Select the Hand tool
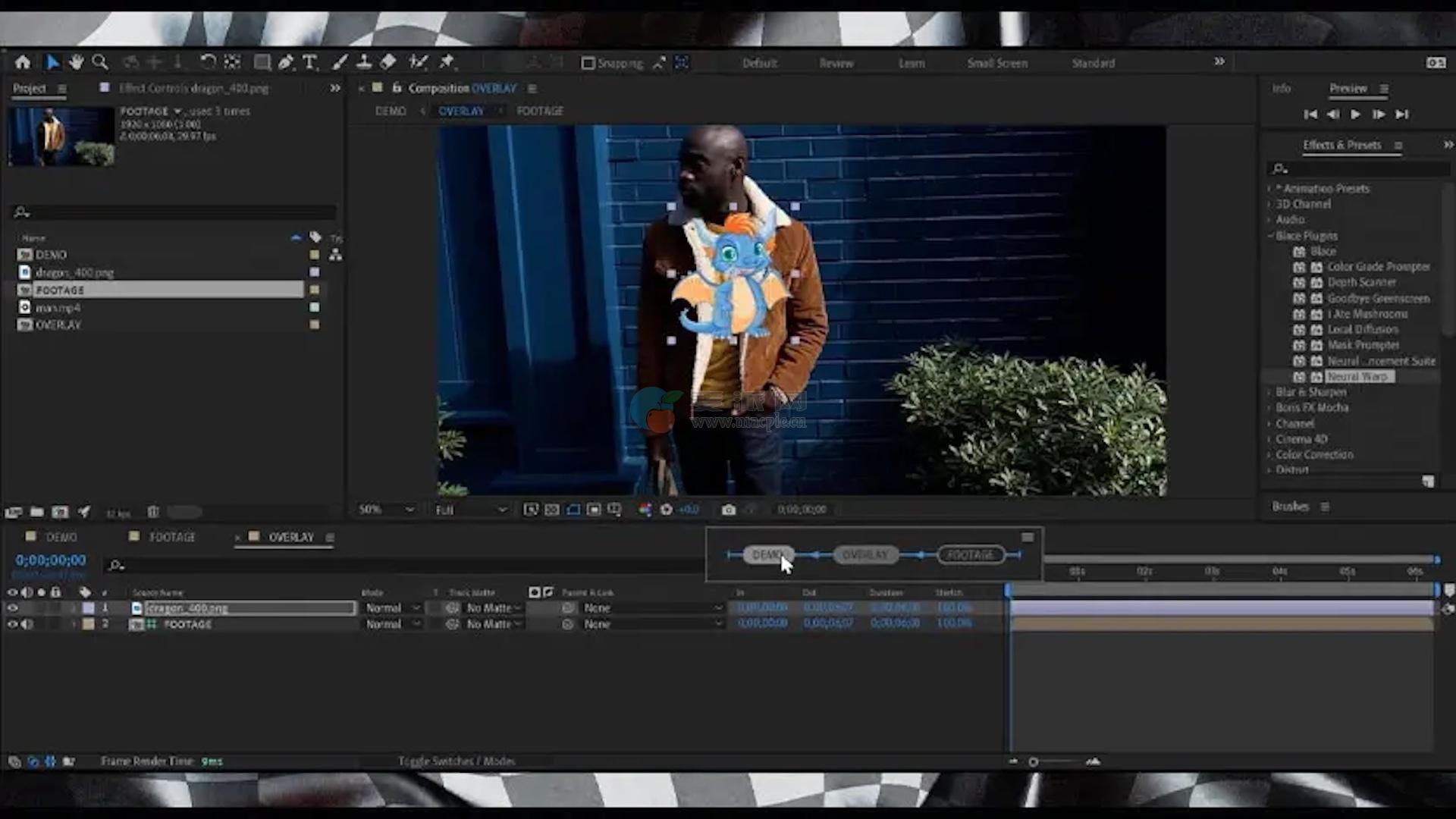 76,62
